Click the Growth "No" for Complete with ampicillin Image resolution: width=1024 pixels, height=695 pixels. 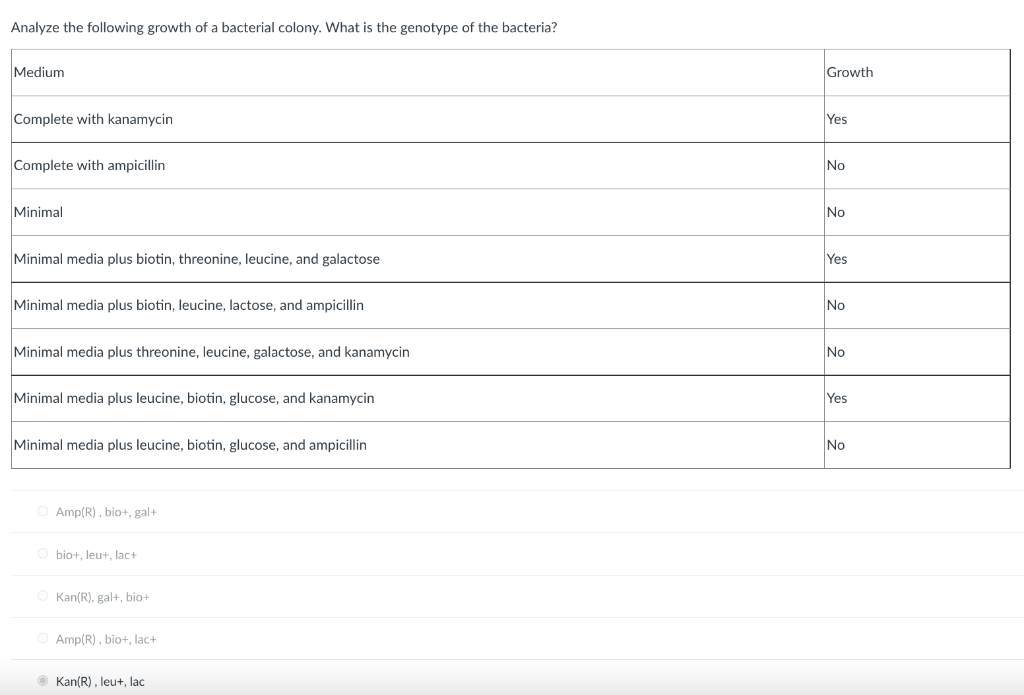coord(836,165)
